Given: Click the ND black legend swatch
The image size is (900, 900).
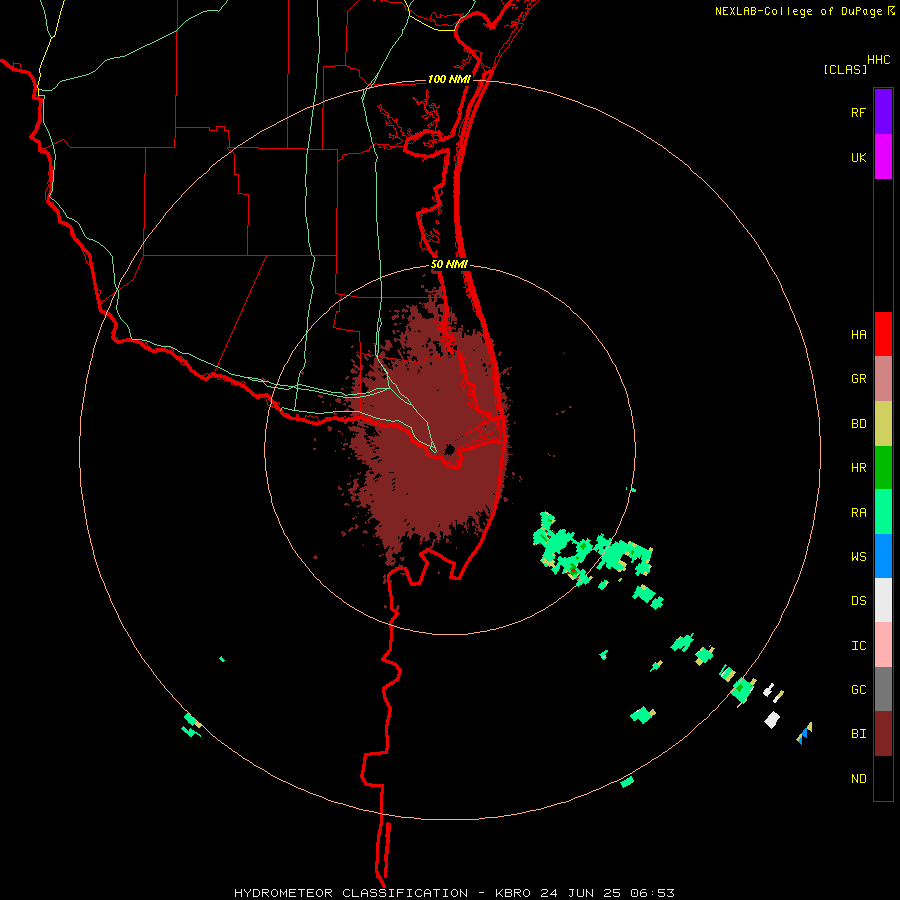Looking at the screenshot, I should [x=883, y=778].
